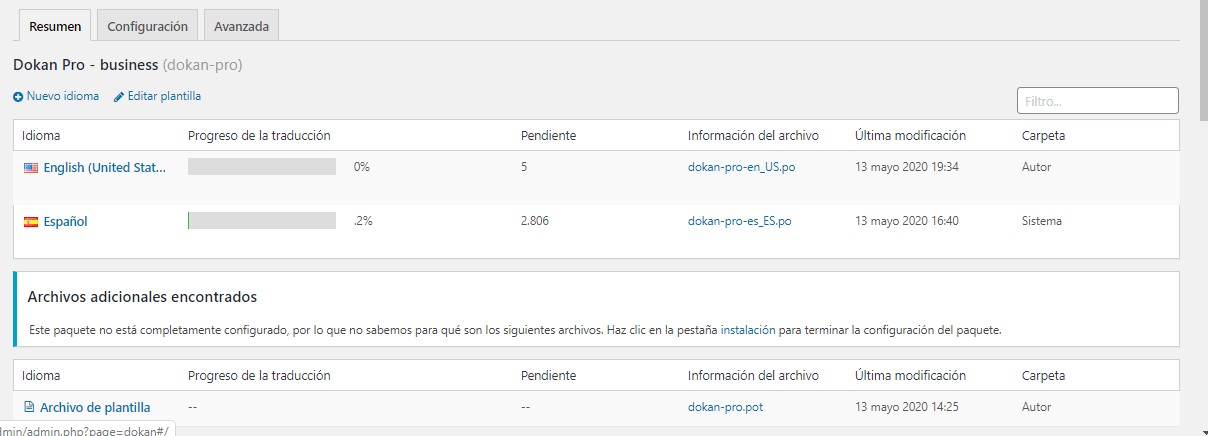Click the Archivo de plantilla file icon
The image size is (1208, 436).
[x=29, y=407]
